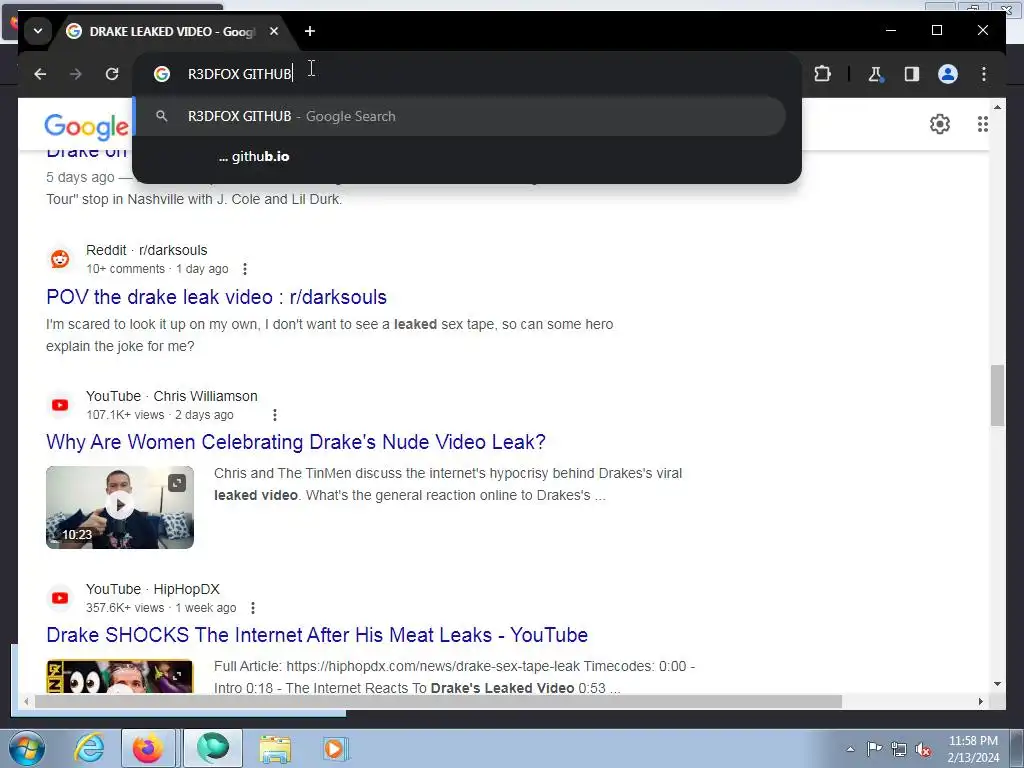Open the Extensions puzzle icon

tap(822, 74)
